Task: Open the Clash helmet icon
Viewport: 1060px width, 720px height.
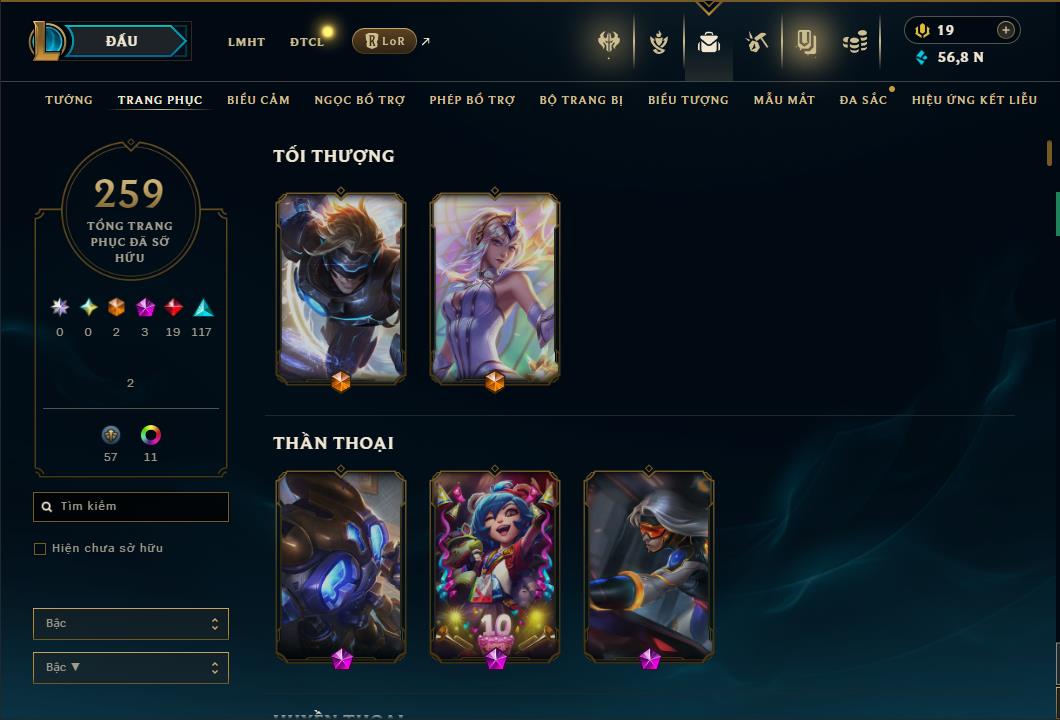Action: (x=609, y=42)
